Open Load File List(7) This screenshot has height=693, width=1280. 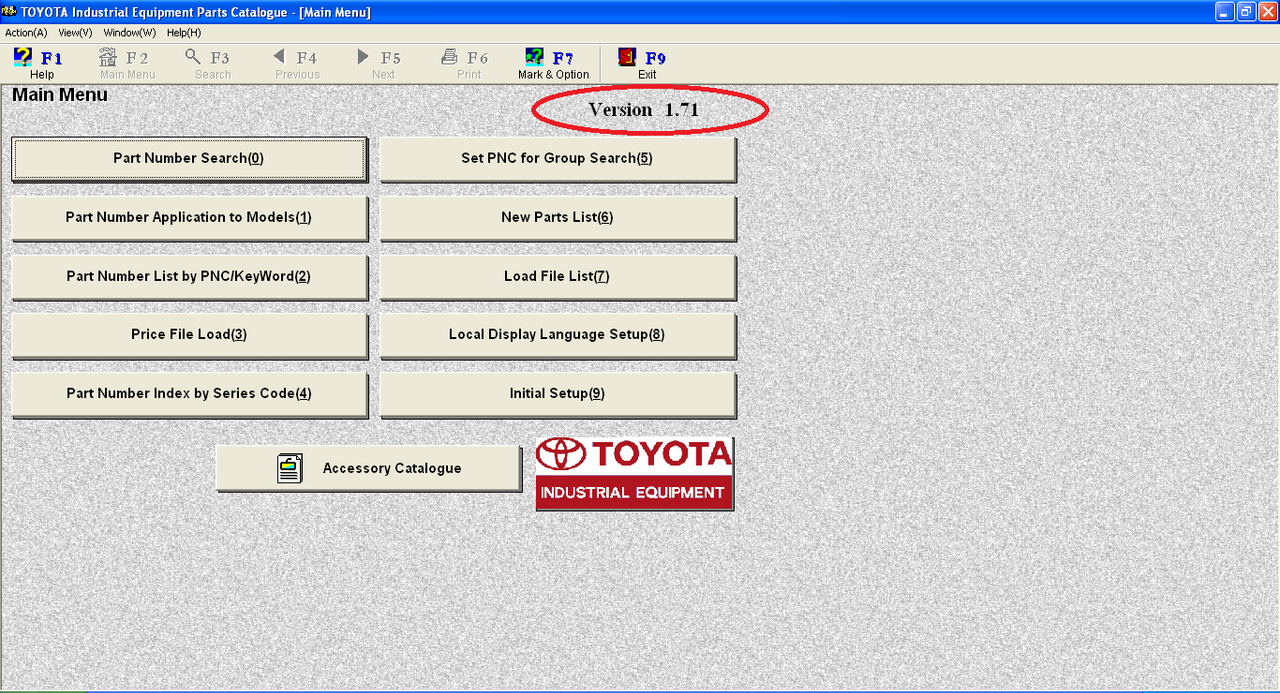557,277
